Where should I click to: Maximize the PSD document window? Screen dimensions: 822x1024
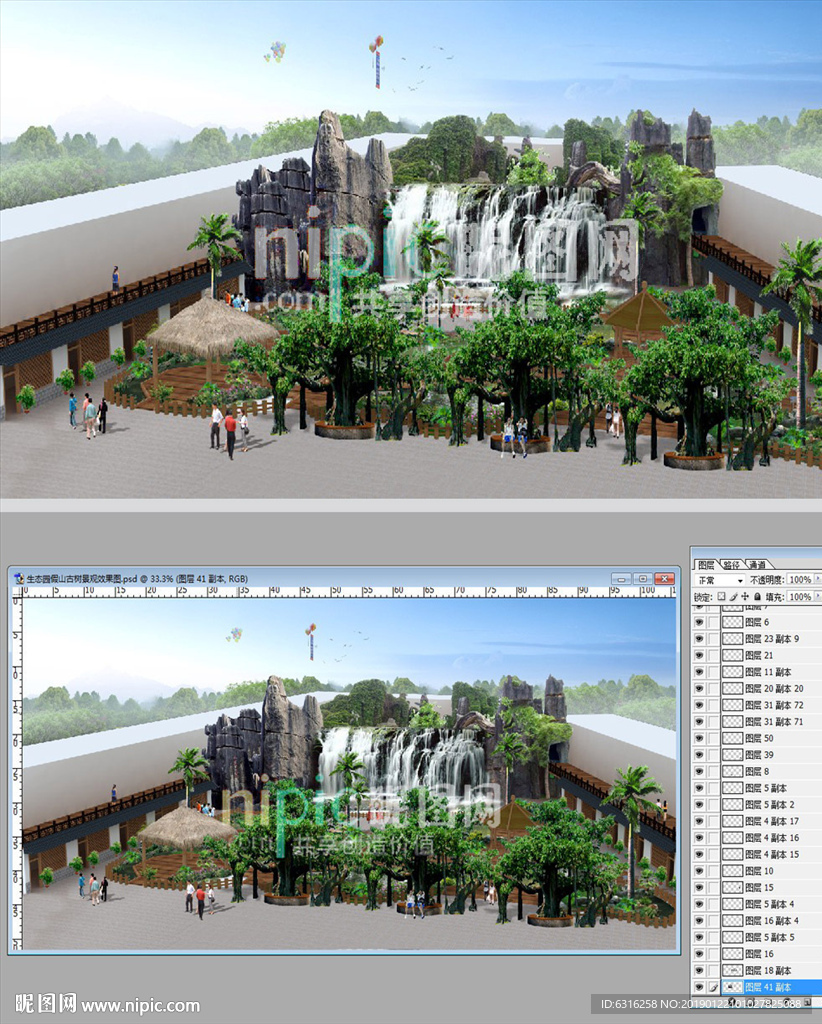tap(642, 579)
